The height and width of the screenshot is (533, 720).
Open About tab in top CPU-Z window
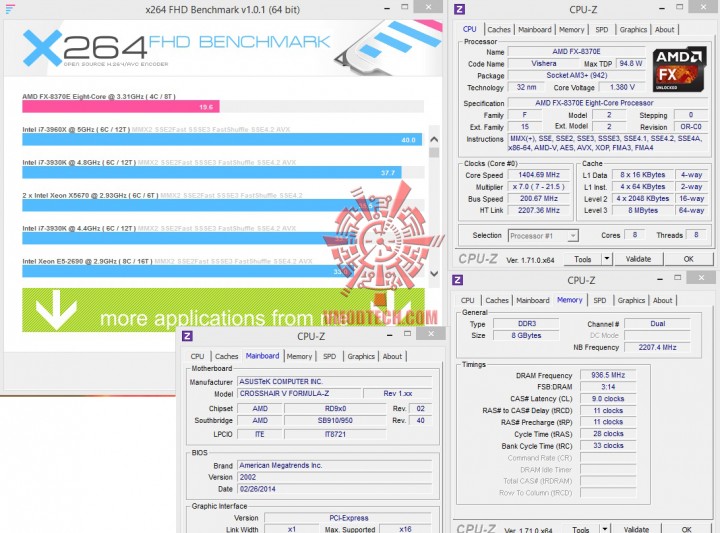pos(664,29)
